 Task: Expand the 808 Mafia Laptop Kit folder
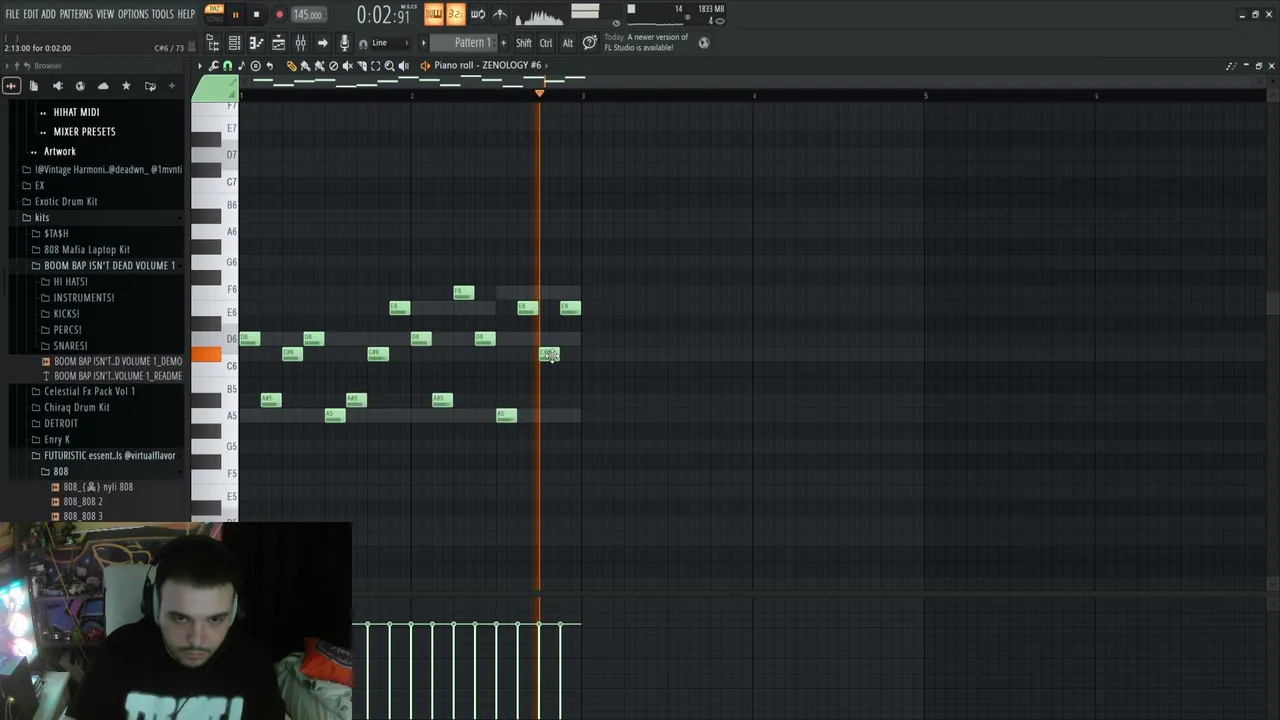[x=87, y=249]
